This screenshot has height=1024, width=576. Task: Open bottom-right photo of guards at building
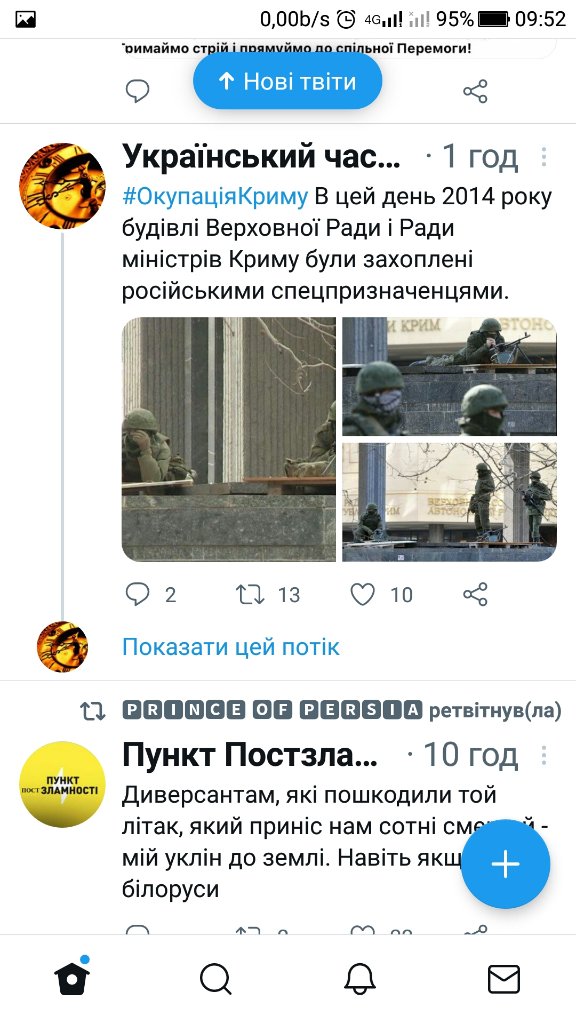(449, 502)
